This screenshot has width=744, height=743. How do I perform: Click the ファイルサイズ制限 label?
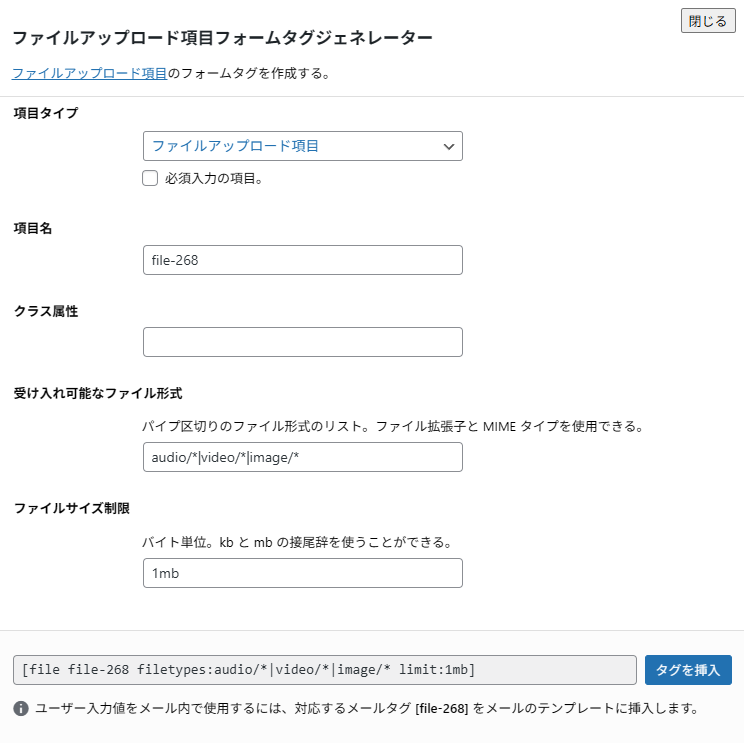(x=72, y=508)
